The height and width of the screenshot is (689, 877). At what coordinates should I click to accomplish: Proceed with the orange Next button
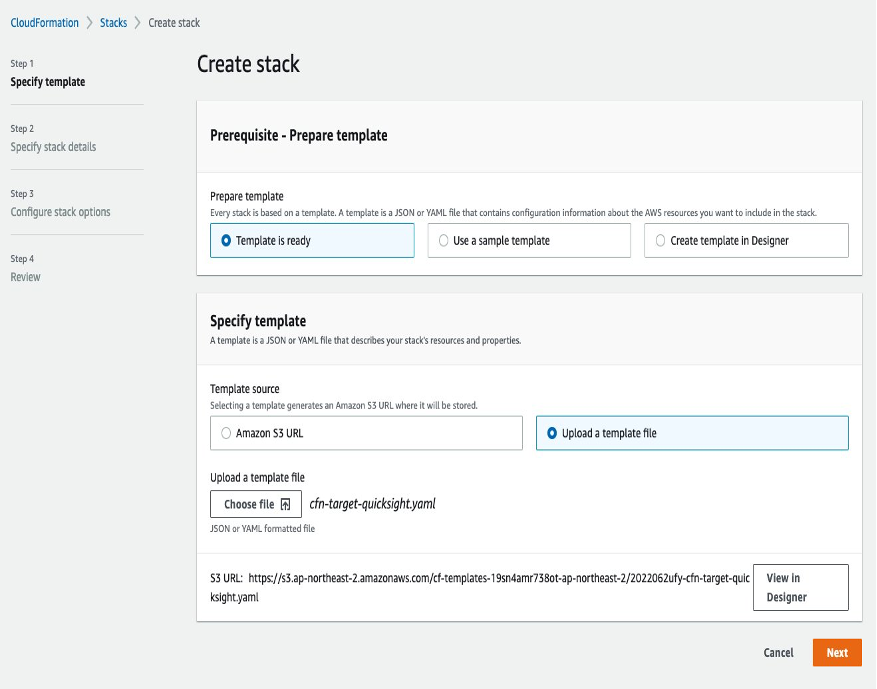coord(837,653)
